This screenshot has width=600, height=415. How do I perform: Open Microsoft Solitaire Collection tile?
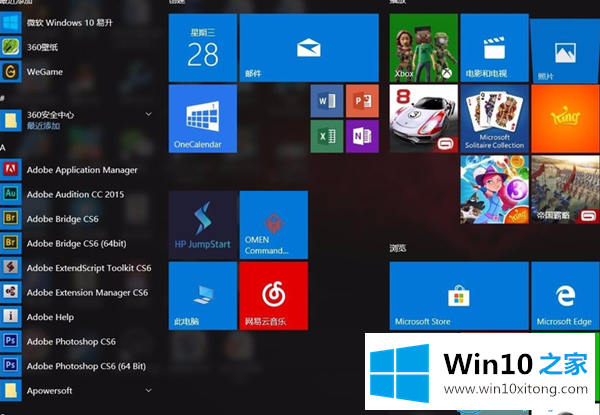[x=494, y=119]
